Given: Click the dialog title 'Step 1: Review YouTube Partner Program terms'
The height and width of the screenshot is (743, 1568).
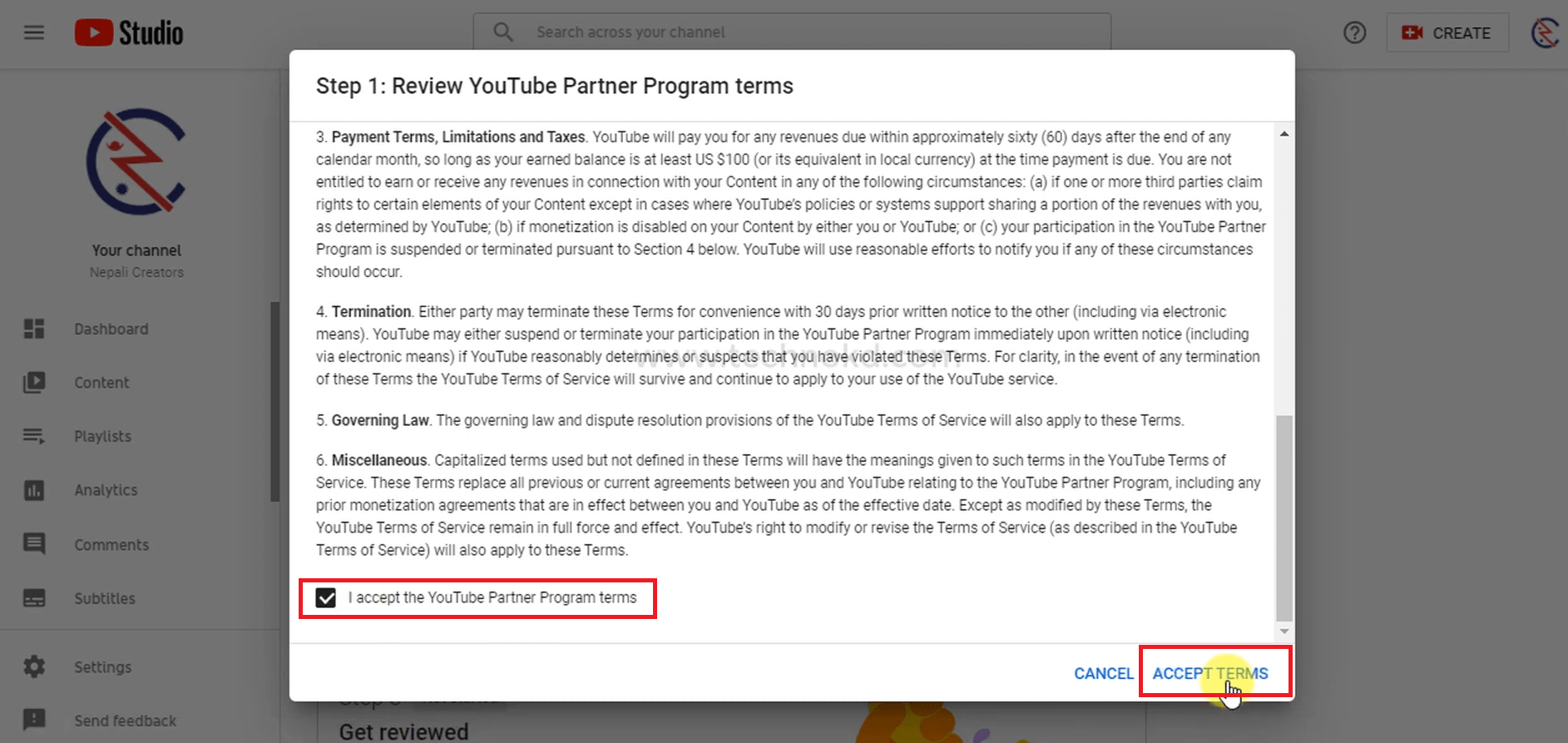Looking at the screenshot, I should (555, 86).
